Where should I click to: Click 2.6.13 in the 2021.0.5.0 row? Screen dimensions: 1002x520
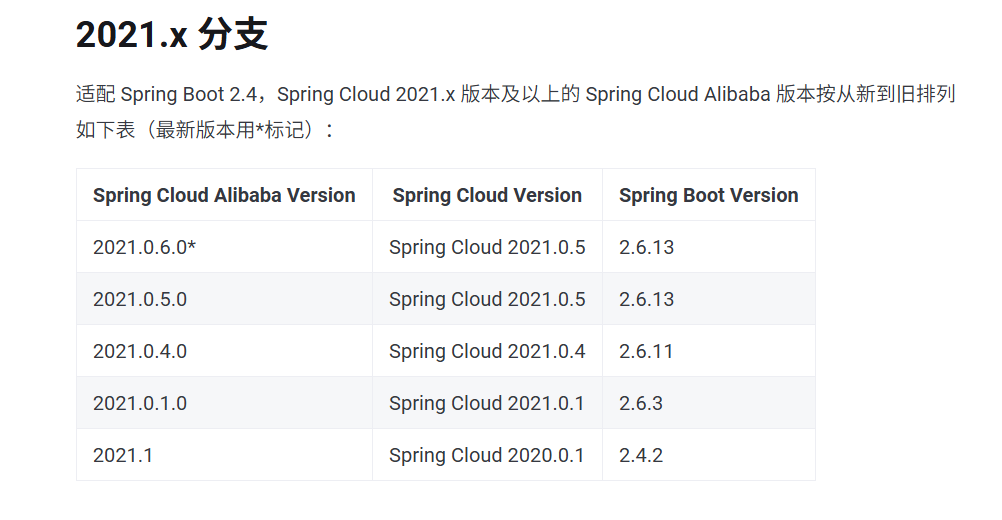coord(646,299)
